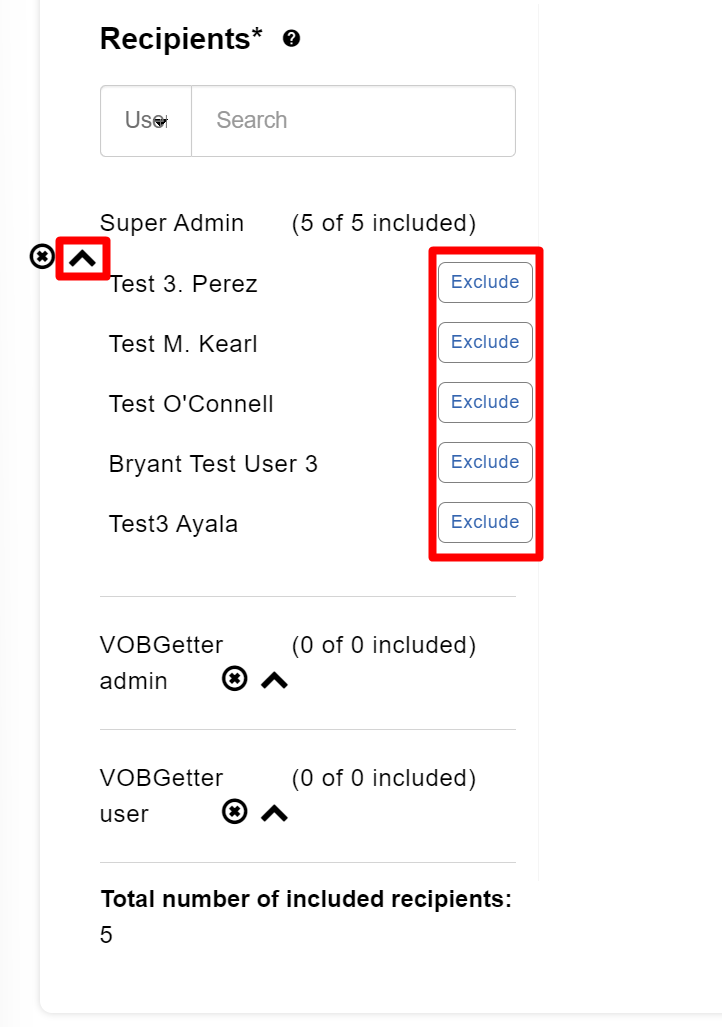Click the Super Admin group label
The image size is (722, 1027).
(x=172, y=223)
